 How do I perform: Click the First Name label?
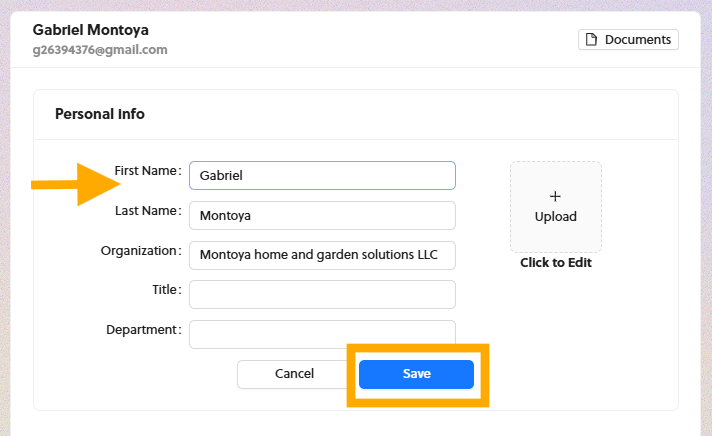pos(146,171)
